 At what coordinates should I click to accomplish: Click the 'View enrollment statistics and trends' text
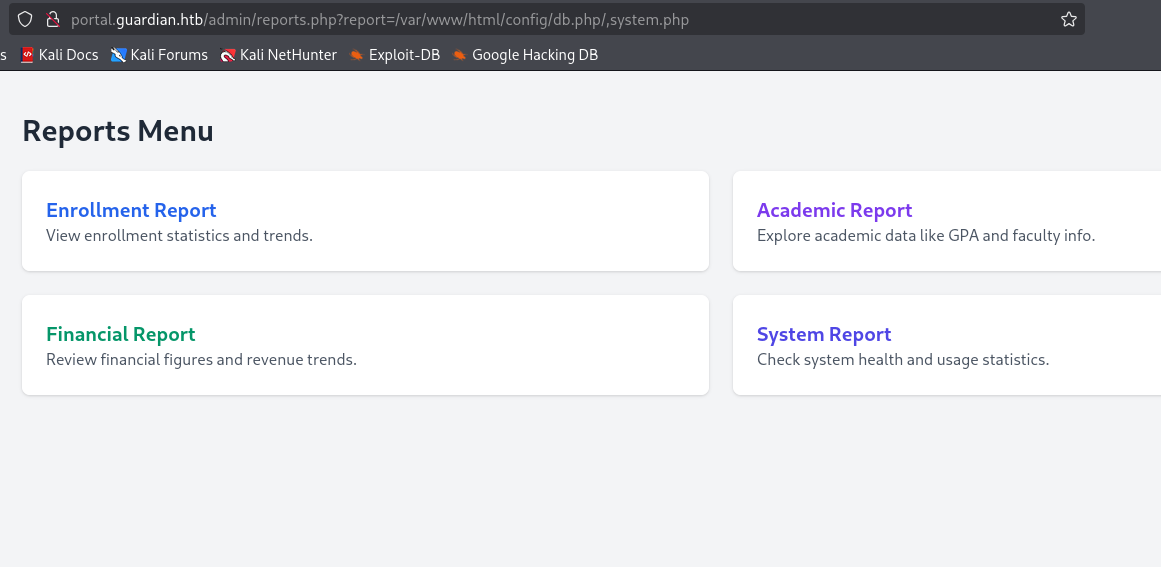[x=179, y=236]
